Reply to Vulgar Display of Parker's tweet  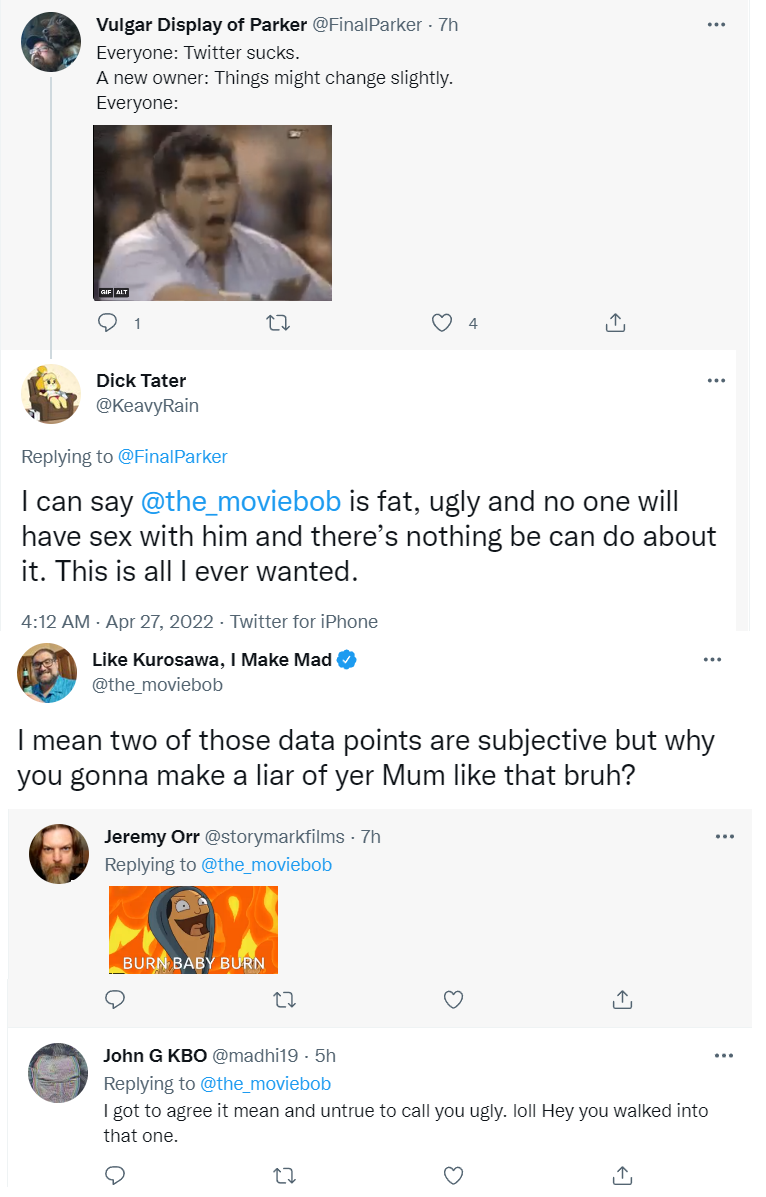[108, 323]
